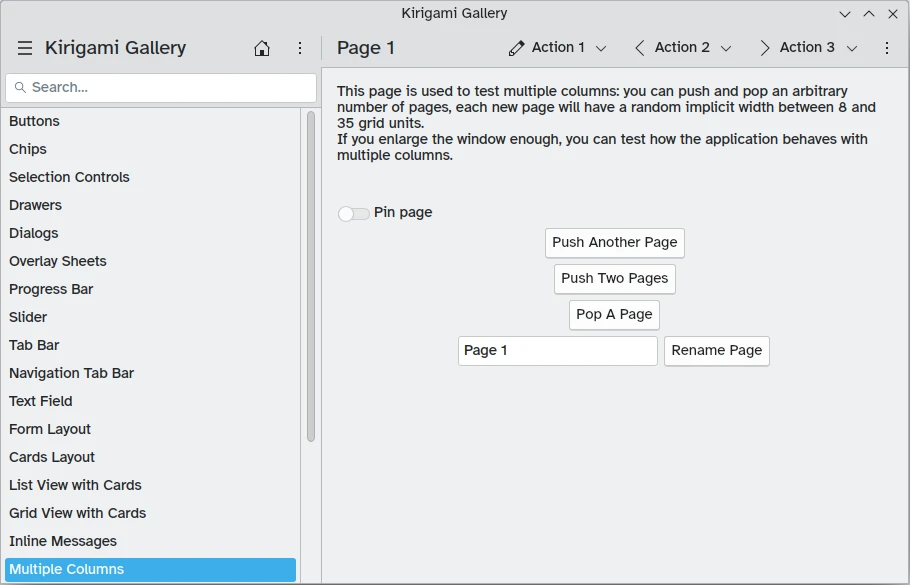Expand the Action 1 dropdown arrow
The width and height of the screenshot is (910, 585).
point(601,49)
